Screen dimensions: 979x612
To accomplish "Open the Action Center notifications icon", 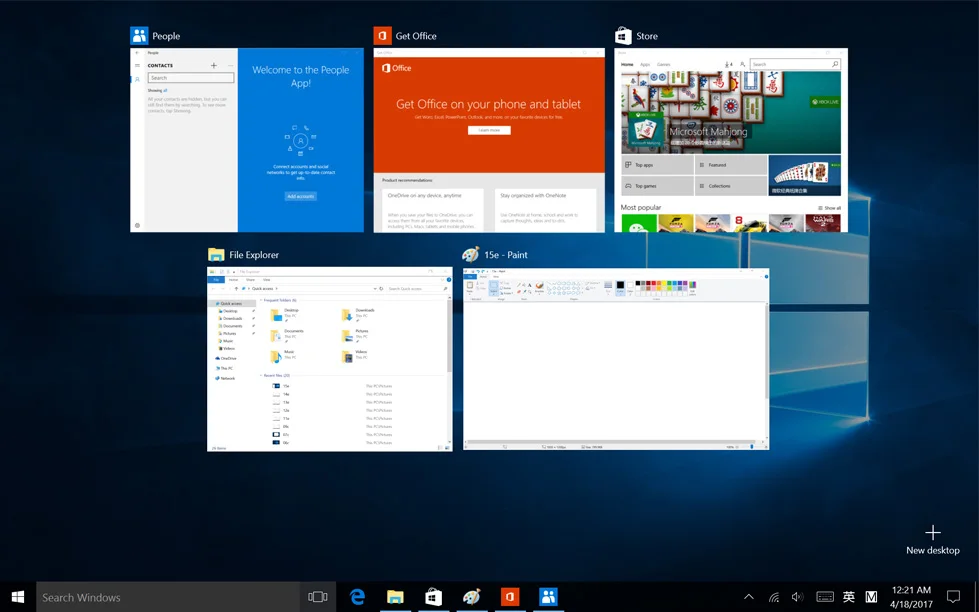I will tap(953, 597).
